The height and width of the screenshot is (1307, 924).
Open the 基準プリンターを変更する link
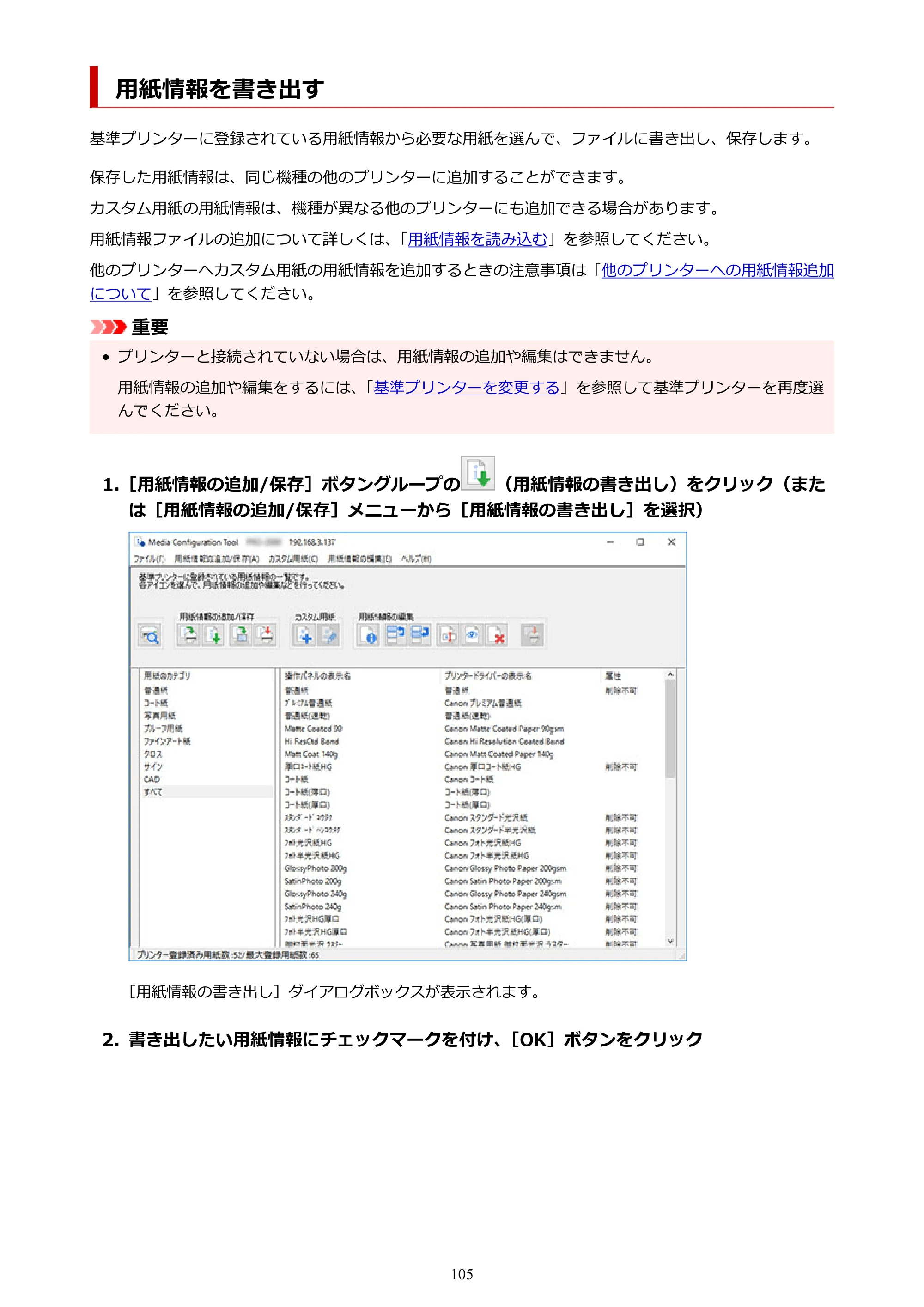tap(467, 388)
